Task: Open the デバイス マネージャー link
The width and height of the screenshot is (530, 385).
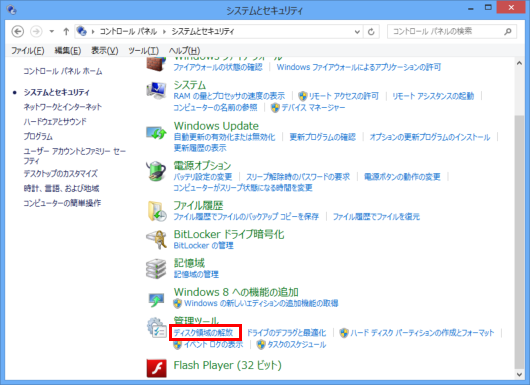Action: tap(313, 108)
